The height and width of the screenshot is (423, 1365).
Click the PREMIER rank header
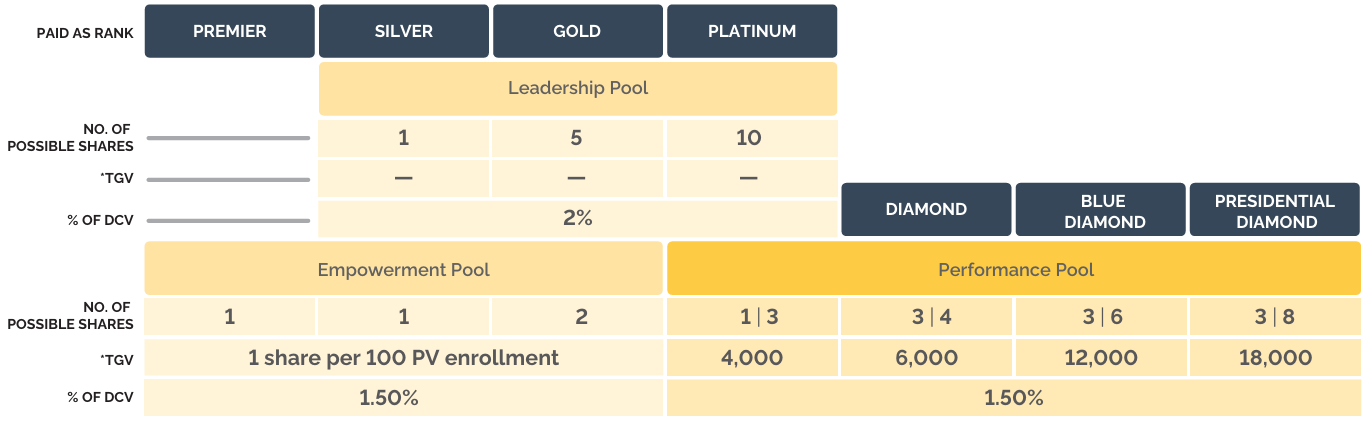coord(230,31)
